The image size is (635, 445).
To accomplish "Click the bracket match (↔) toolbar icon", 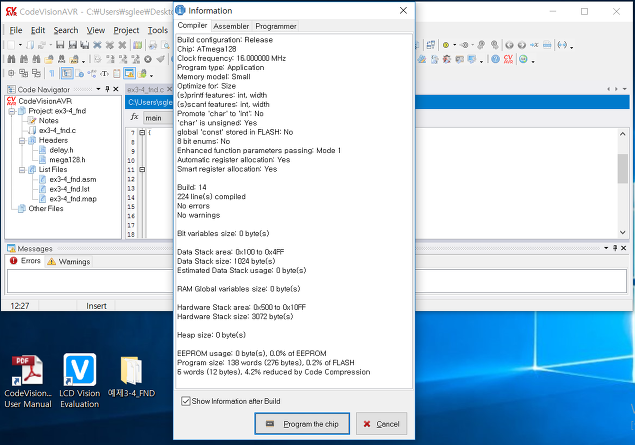I will coord(562,45).
